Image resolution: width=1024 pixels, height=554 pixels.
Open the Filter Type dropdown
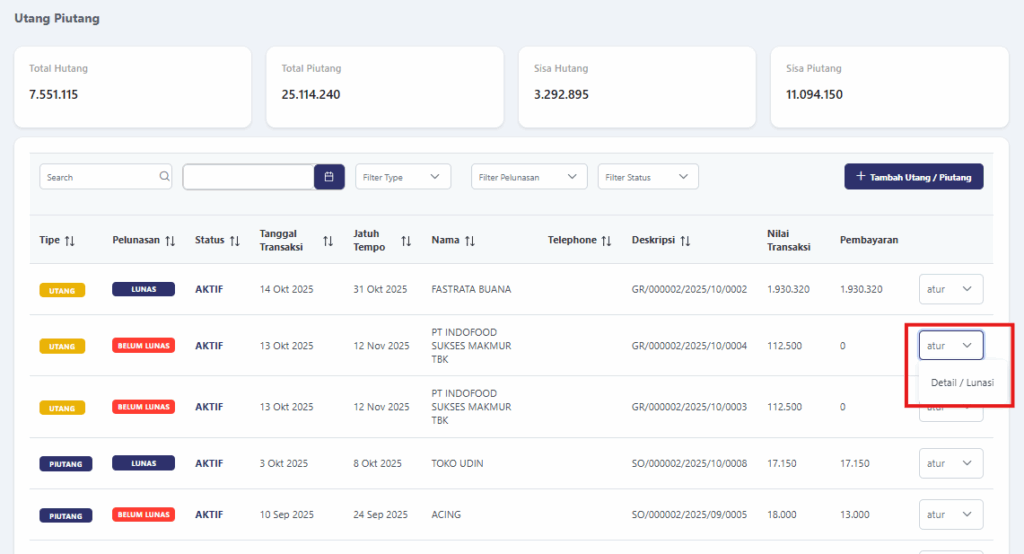pos(403,177)
